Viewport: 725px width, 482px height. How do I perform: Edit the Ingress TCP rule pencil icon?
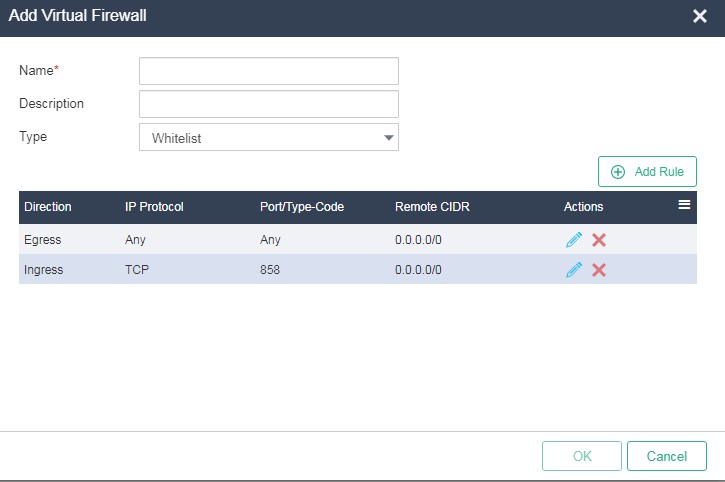(574, 270)
